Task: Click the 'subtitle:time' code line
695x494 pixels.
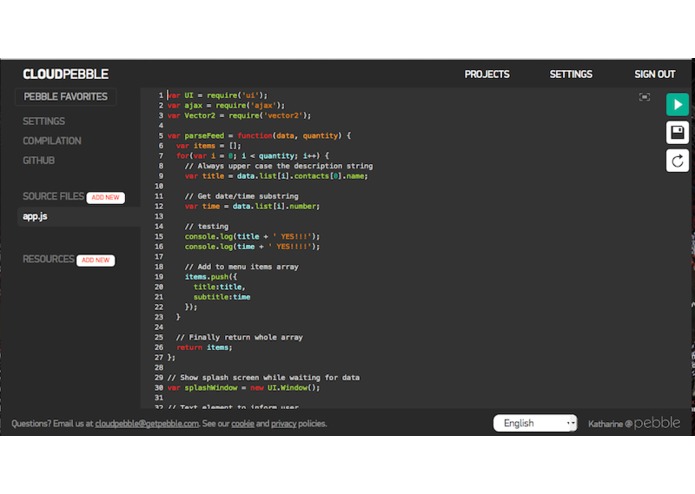Action: click(222, 297)
